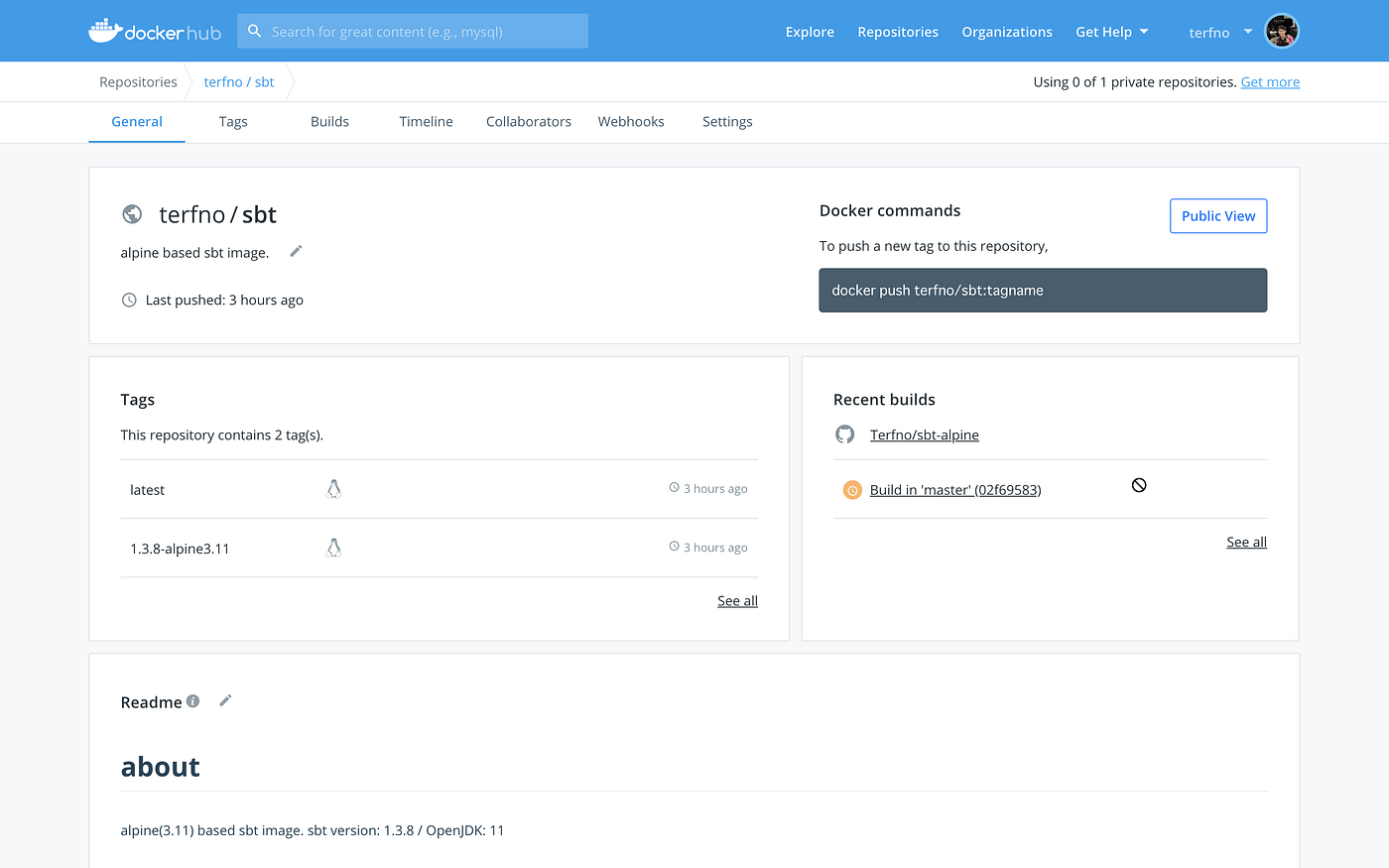Switch to the Timeline tab
Viewport: 1389px width, 868px height.
coord(426,122)
